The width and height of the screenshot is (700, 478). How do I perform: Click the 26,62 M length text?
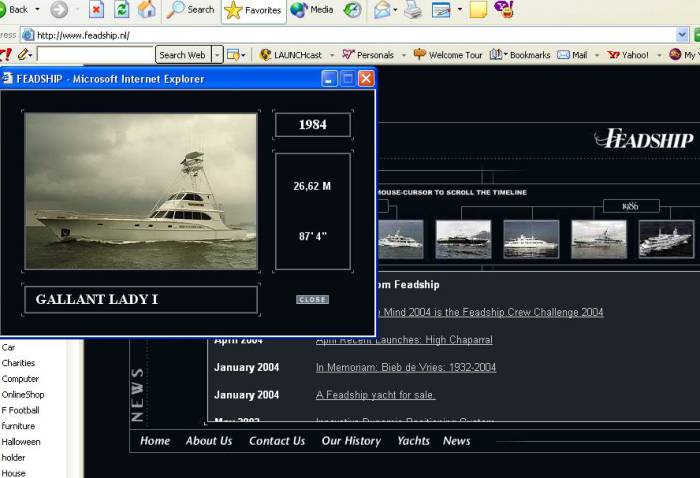point(312,186)
